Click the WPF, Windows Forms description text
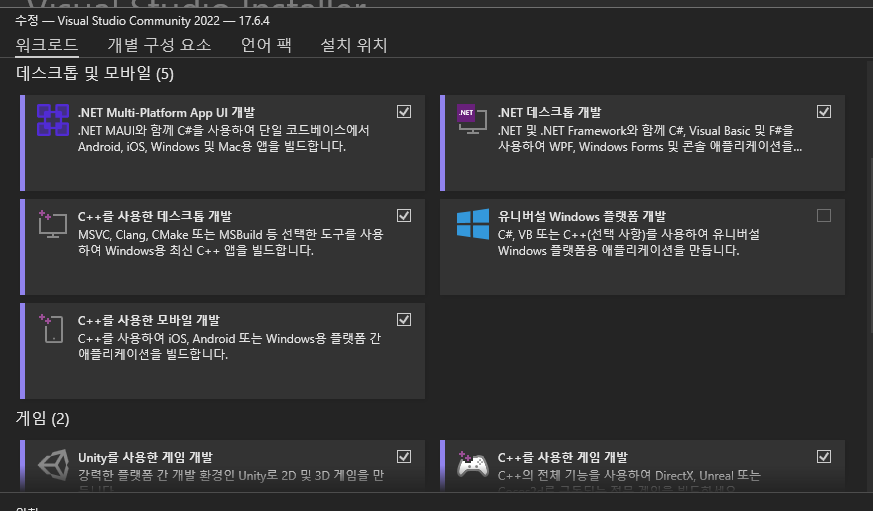 (650, 139)
